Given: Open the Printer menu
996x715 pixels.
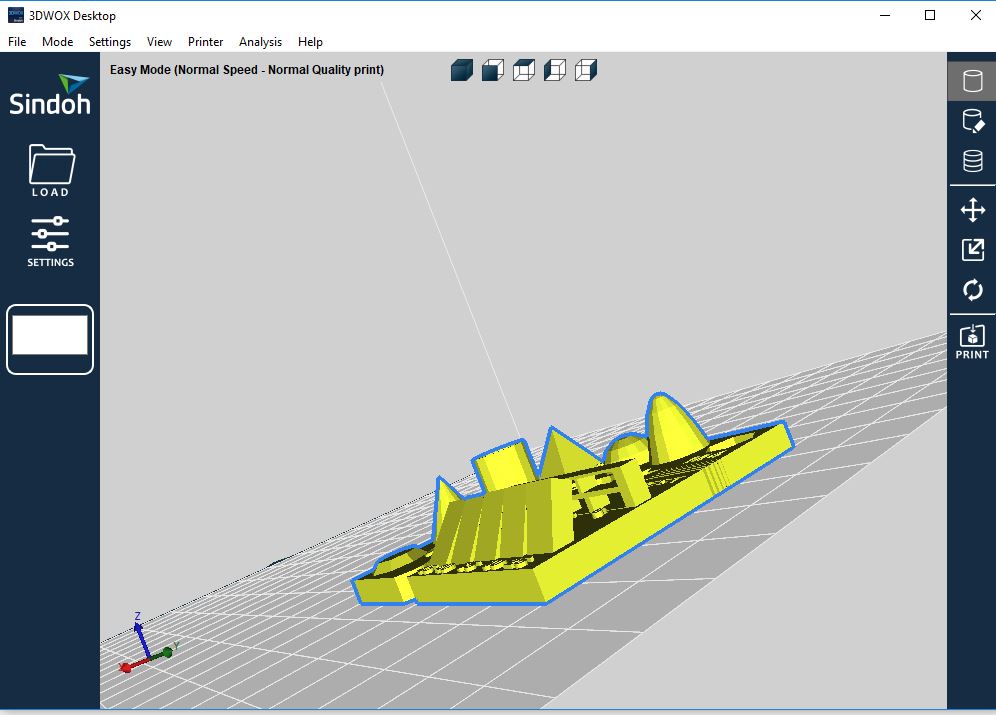Looking at the screenshot, I should [205, 42].
